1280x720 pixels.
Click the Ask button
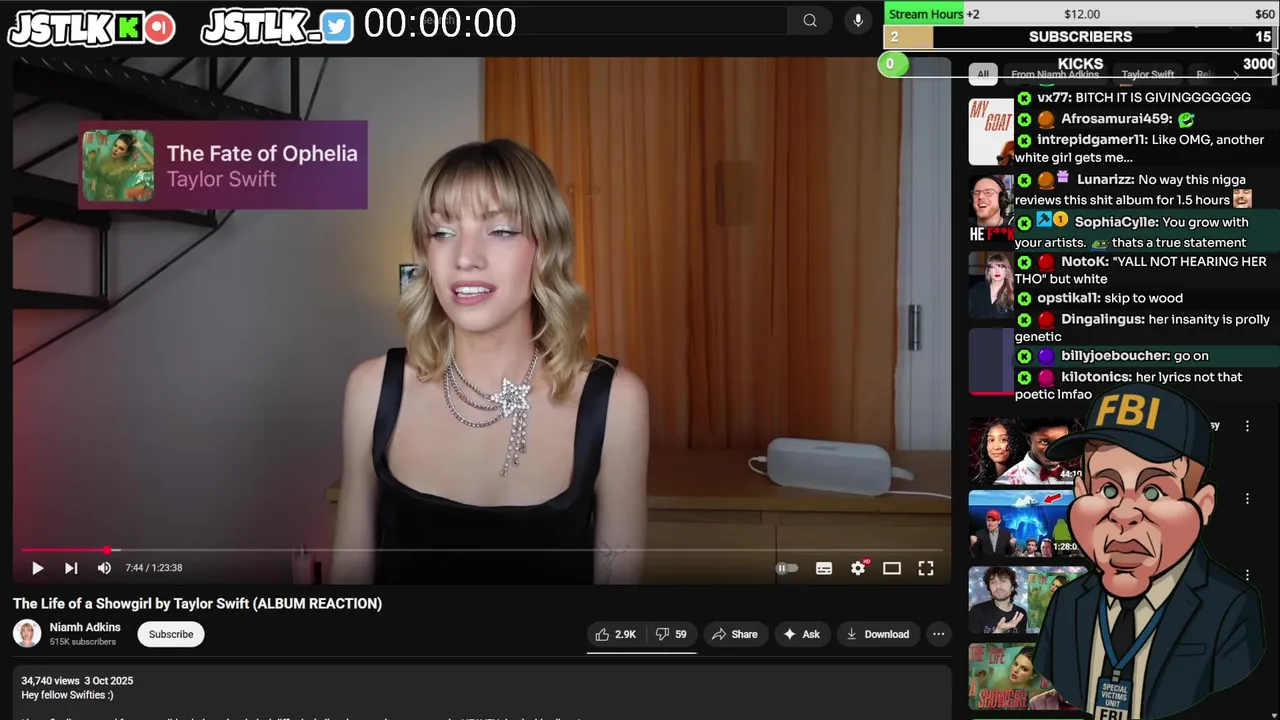802,634
